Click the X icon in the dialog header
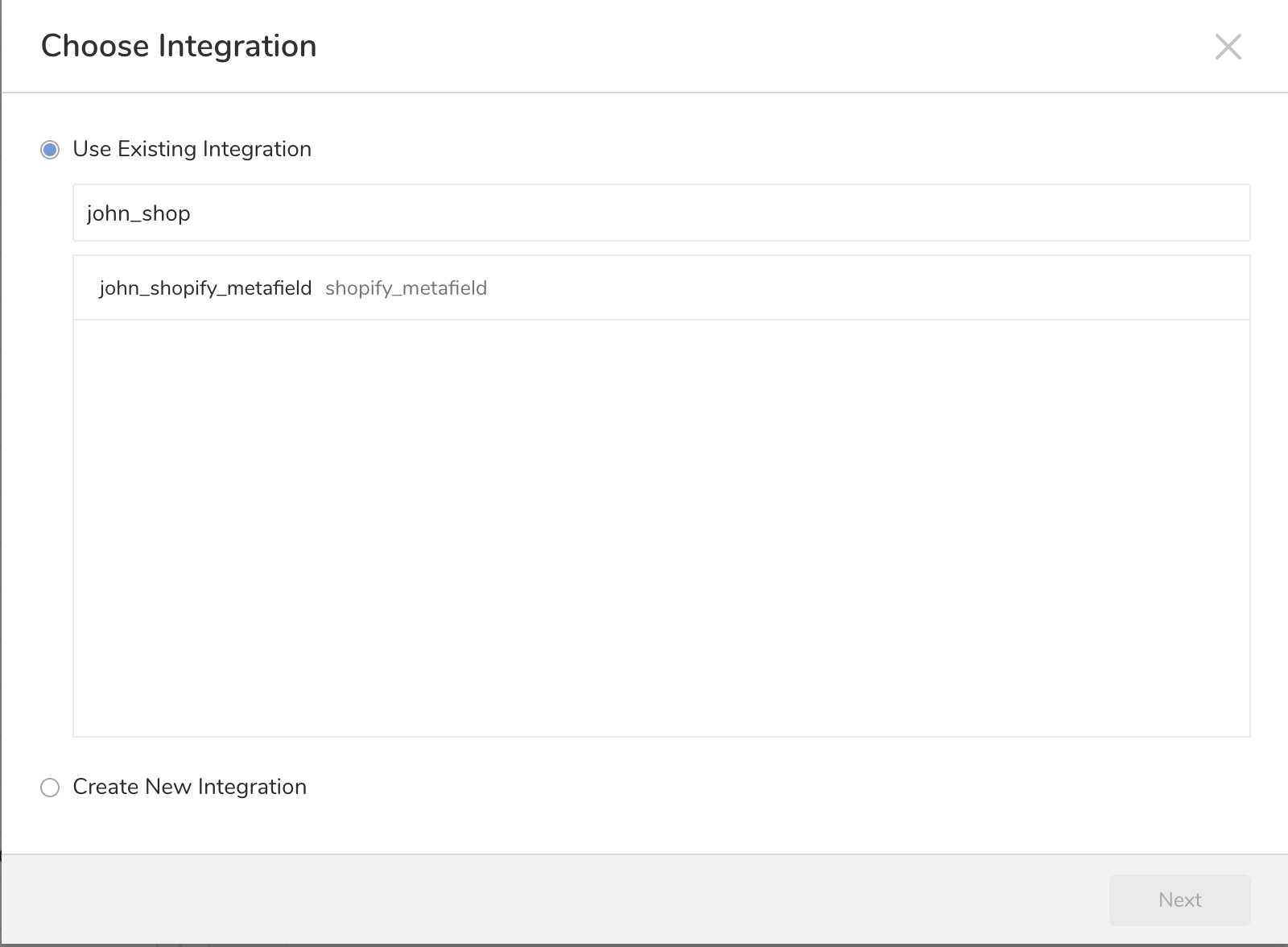The image size is (1288, 947). tap(1228, 47)
